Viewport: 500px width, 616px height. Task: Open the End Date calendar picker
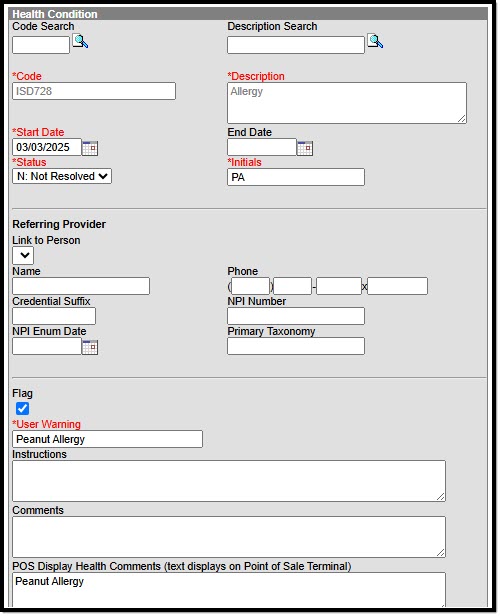click(x=305, y=148)
